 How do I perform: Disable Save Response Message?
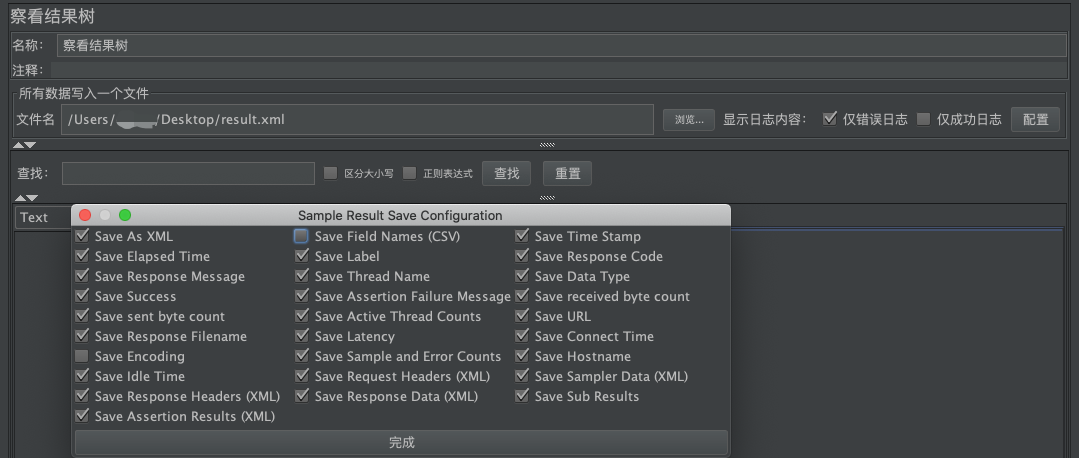(x=82, y=276)
